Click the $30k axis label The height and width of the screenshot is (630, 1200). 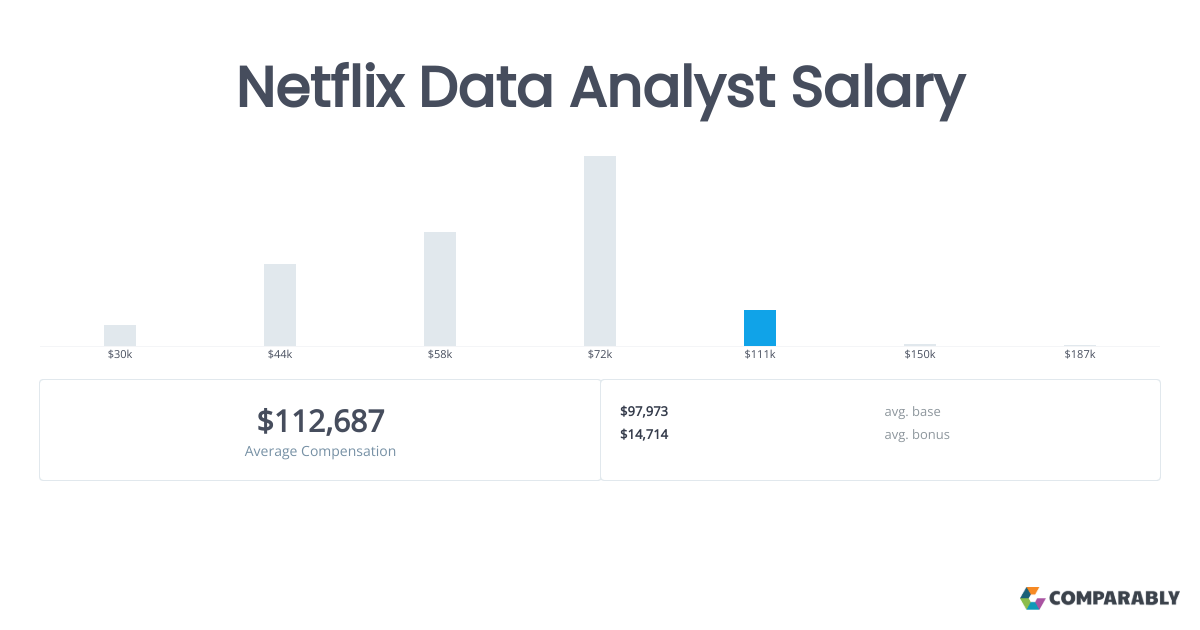point(120,355)
